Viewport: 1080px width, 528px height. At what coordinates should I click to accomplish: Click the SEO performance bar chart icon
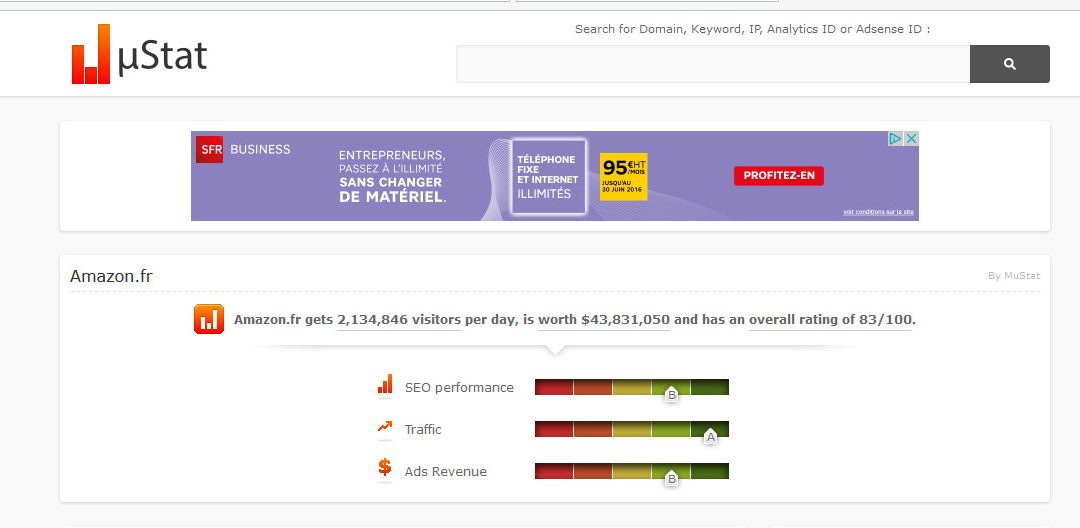click(x=385, y=384)
